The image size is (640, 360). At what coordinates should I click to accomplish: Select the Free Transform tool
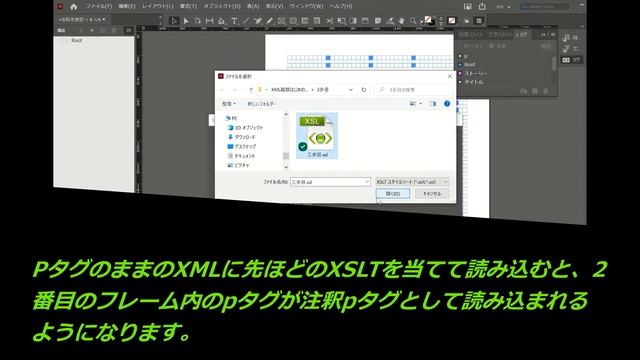pyautogui.click(x=341, y=21)
